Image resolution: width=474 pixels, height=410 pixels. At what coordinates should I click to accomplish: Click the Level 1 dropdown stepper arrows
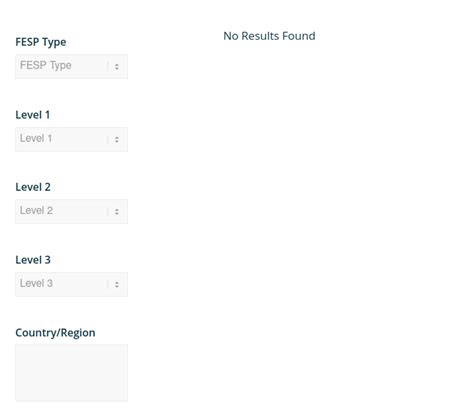click(117, 139)
